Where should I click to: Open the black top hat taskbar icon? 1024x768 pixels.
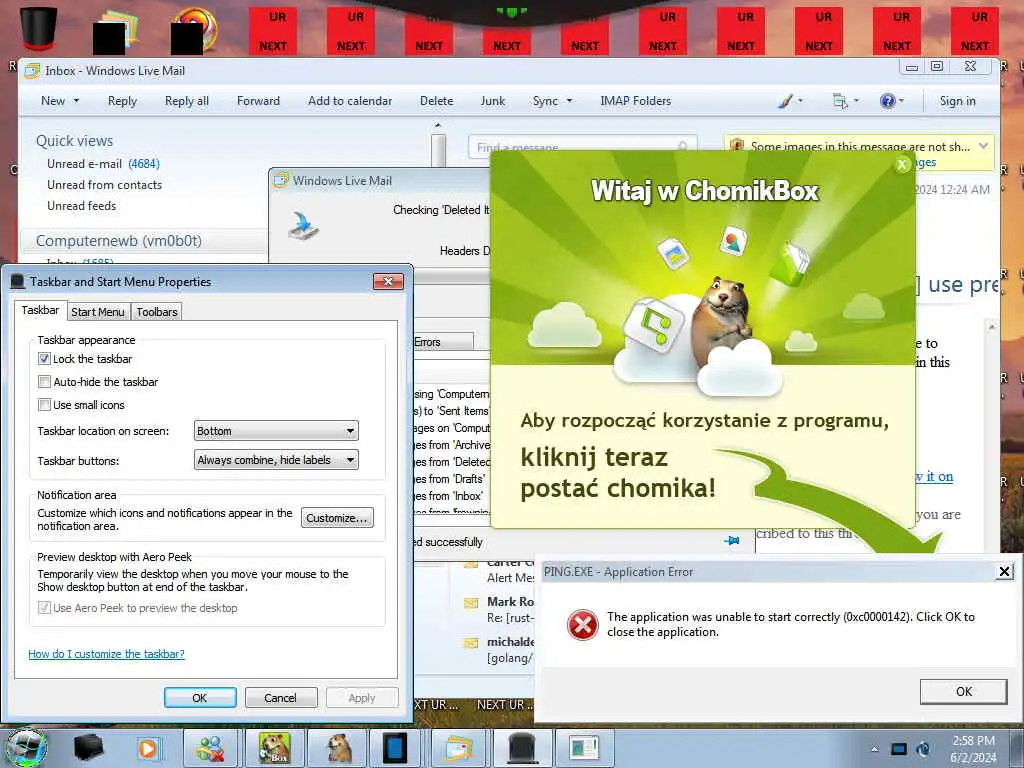click(522, 748)
